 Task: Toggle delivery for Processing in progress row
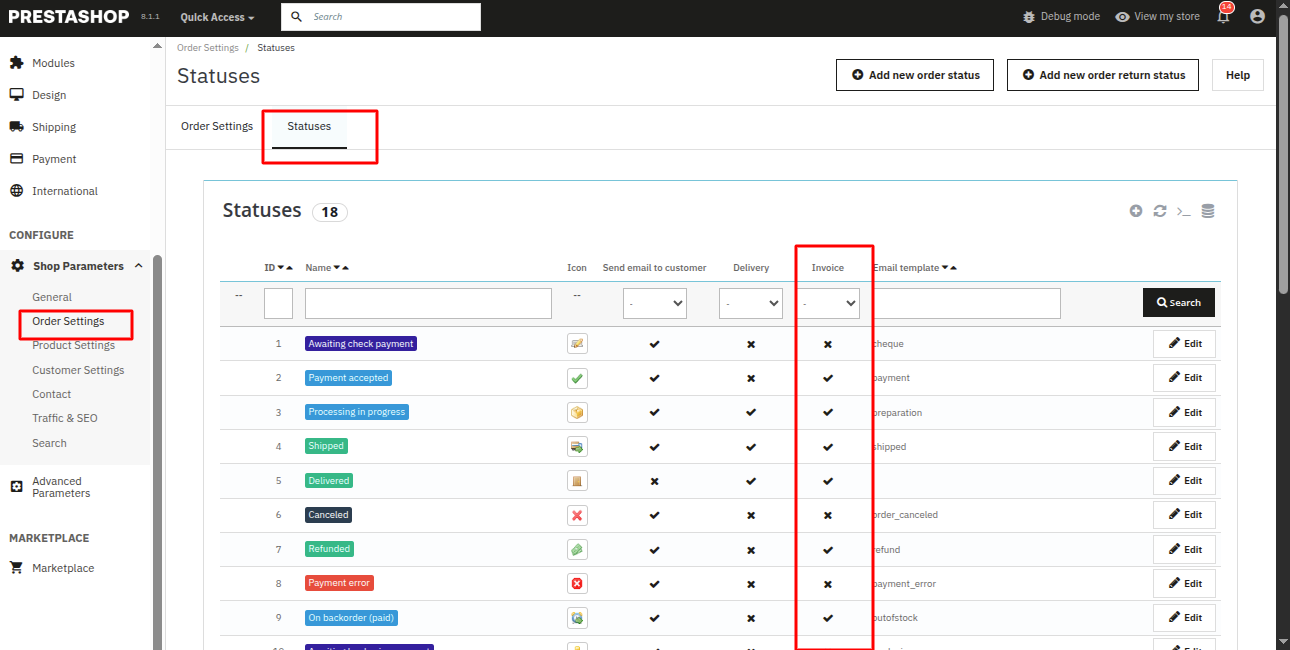[x=751, y=412]
